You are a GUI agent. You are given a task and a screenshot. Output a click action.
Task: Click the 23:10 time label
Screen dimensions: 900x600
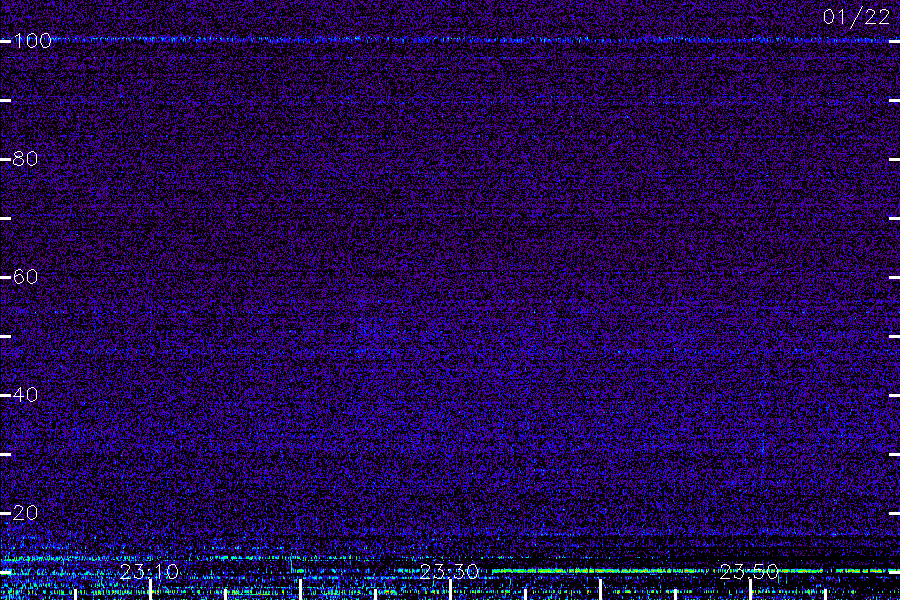pos(149,572)
